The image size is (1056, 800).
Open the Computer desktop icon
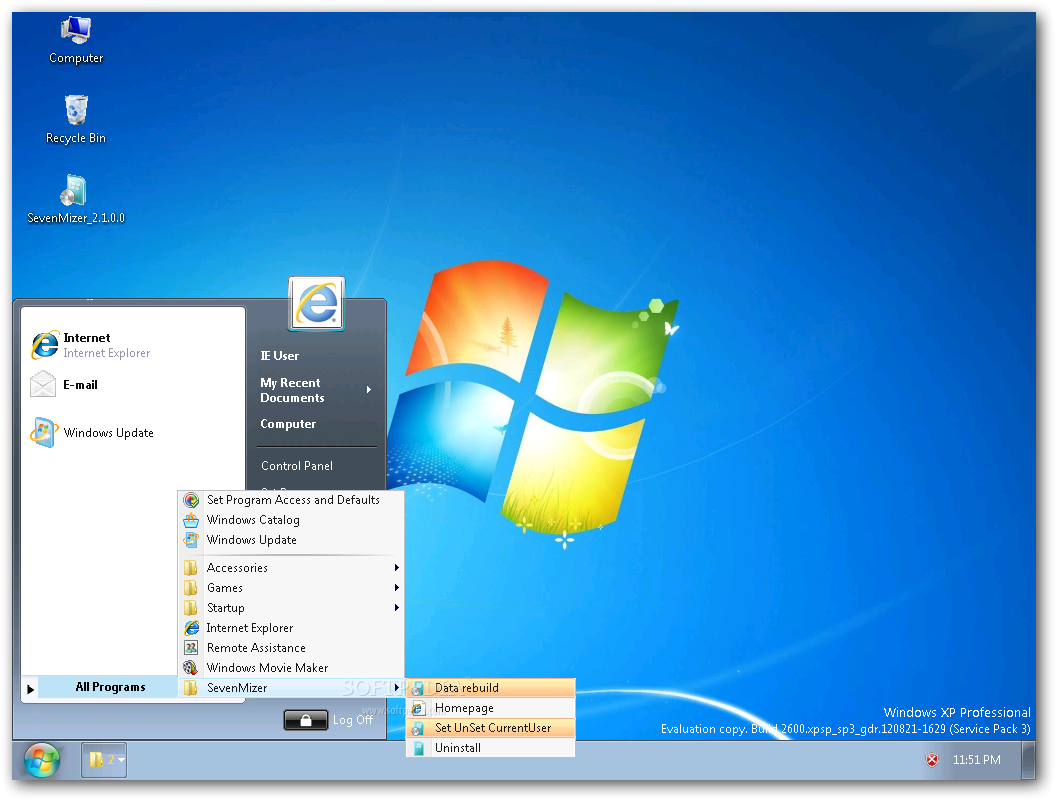[75, 40]
